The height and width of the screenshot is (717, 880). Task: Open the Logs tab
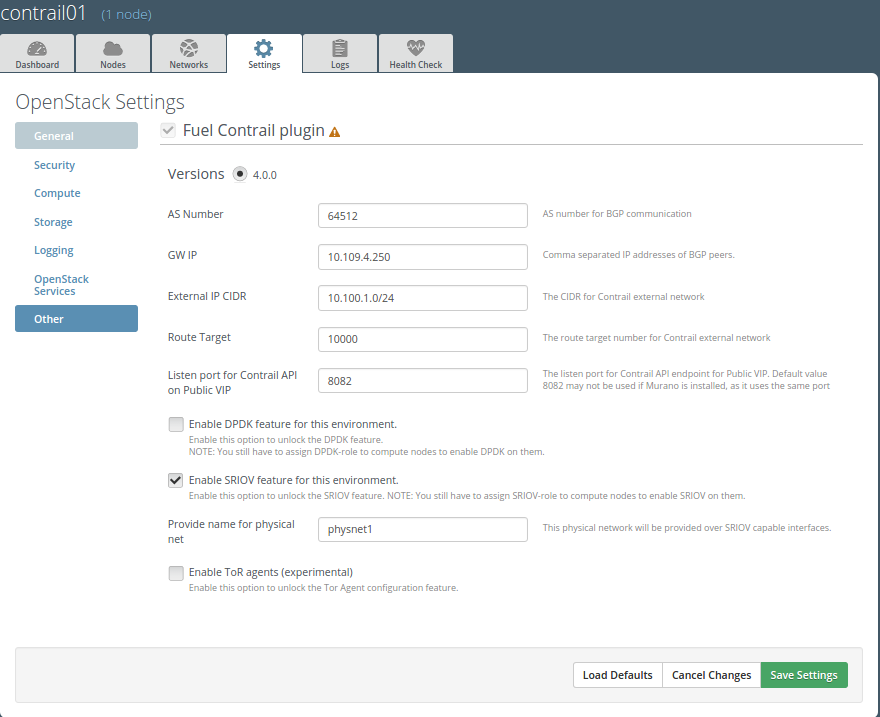point(340,54)
